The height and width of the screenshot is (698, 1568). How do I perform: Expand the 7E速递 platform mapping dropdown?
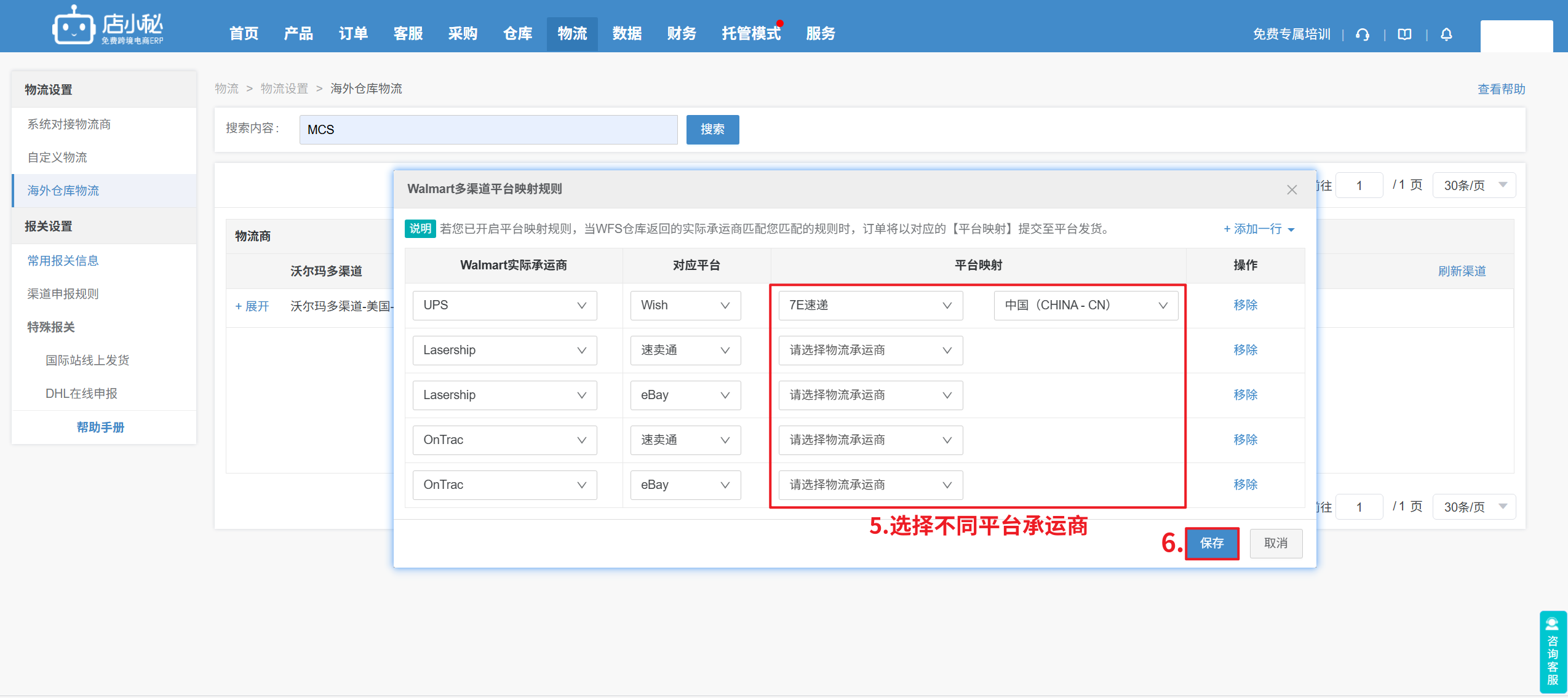point(870,306)
